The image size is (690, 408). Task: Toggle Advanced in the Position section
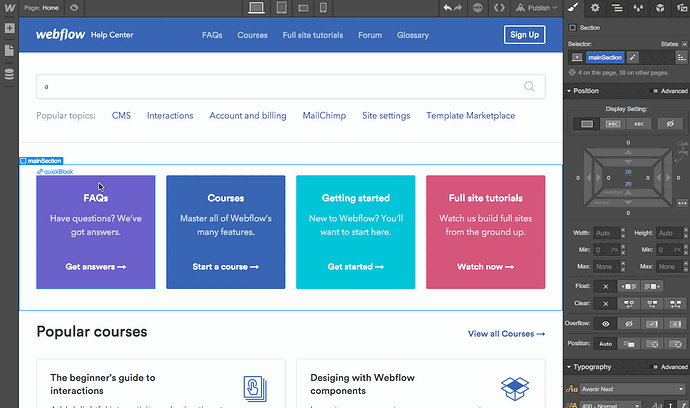pos(670,91)
